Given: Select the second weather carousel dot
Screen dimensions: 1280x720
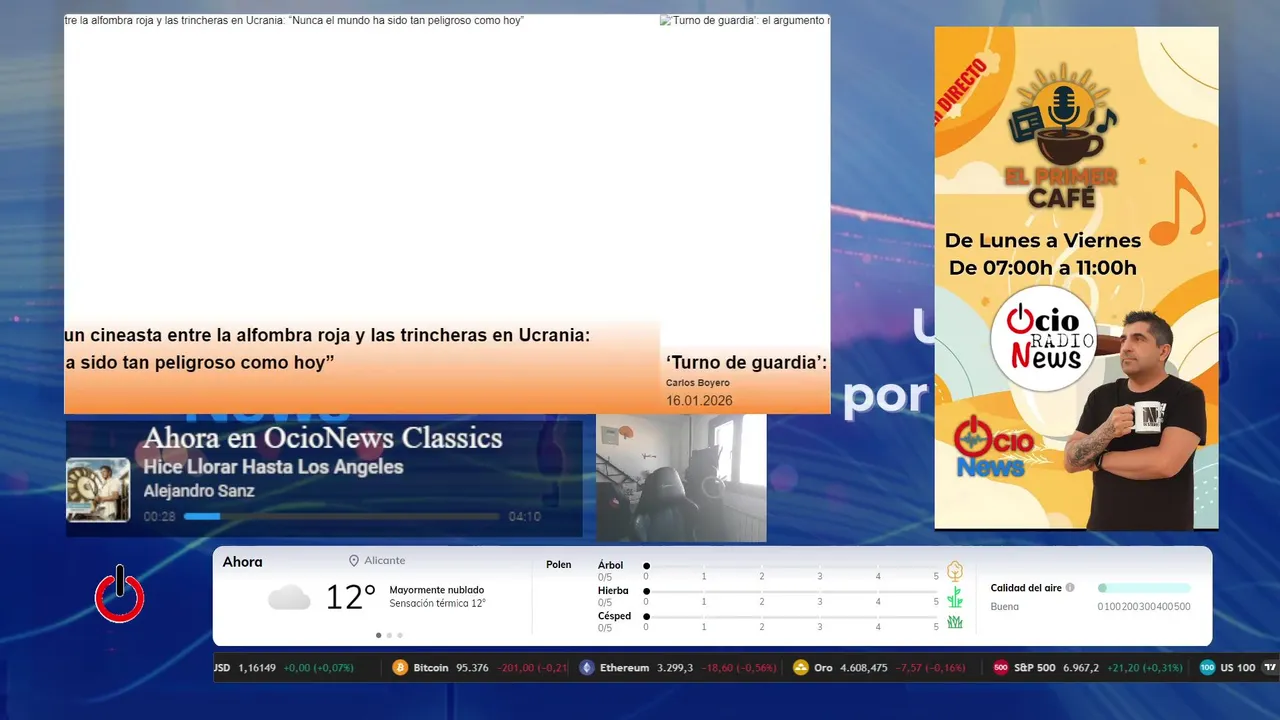Looking at the screenshot, I should tap(389, 635).
